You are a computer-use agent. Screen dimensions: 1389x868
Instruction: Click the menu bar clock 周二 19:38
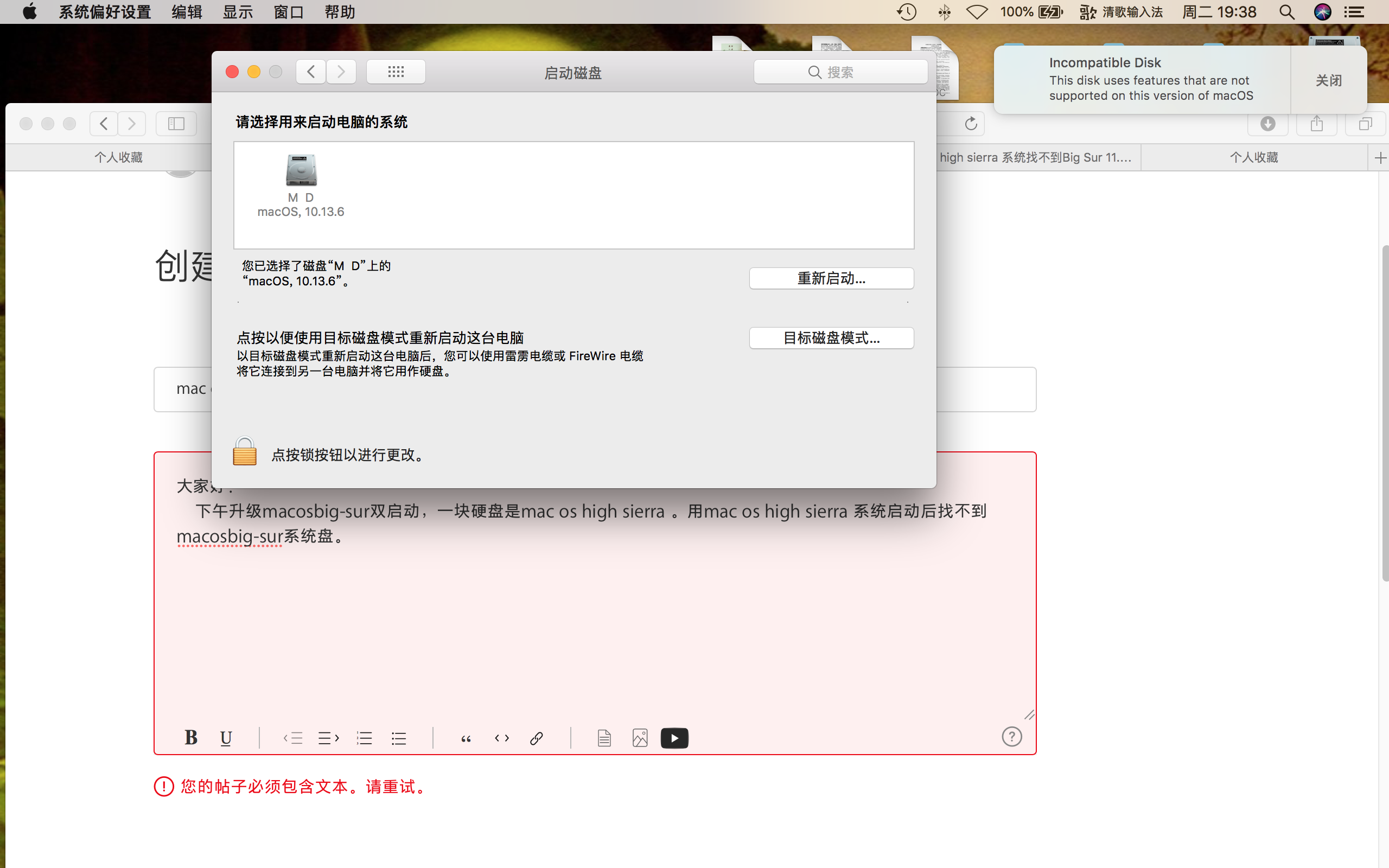coord(1219,12)
